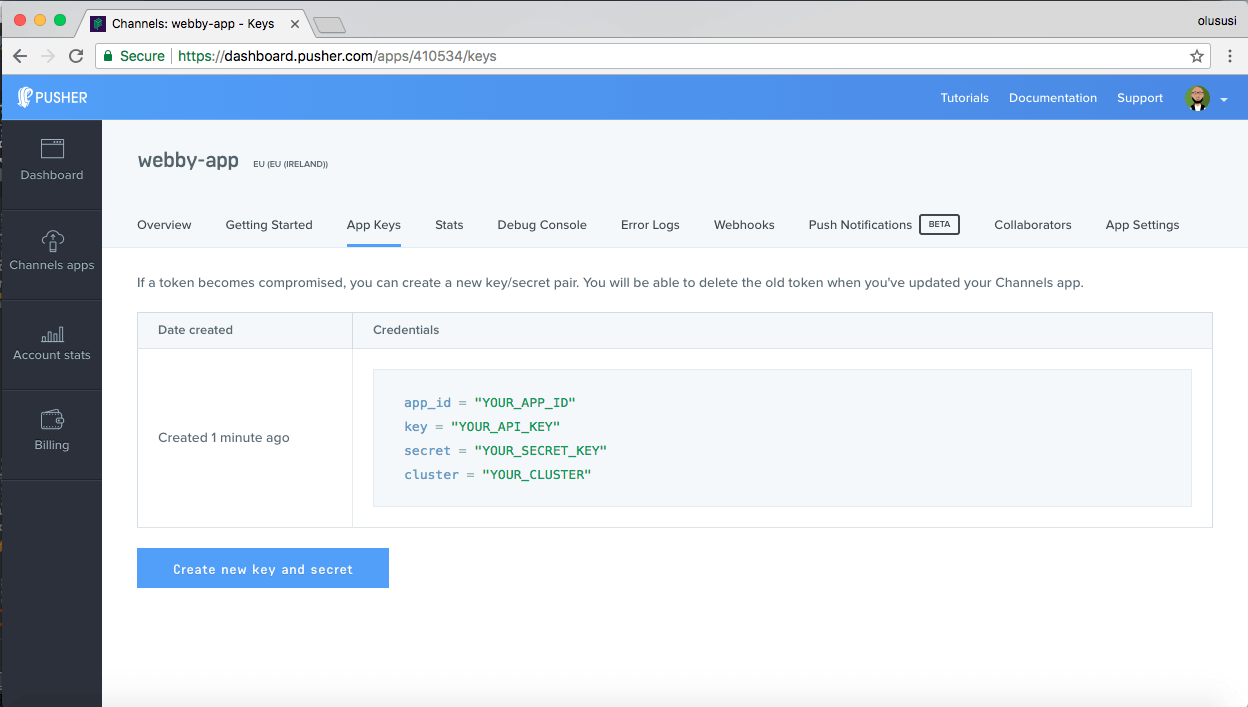Click the browser address bar URL

pos(337,56)
